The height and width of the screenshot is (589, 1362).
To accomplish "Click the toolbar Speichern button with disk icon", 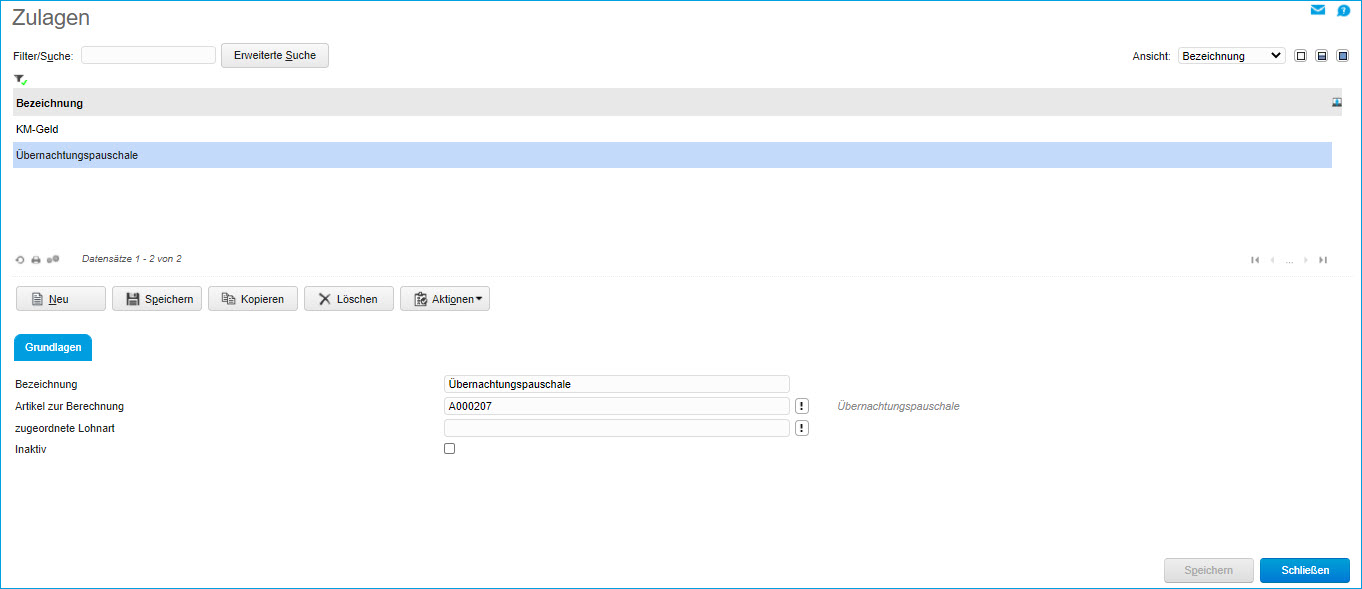I will coord(157,299).
